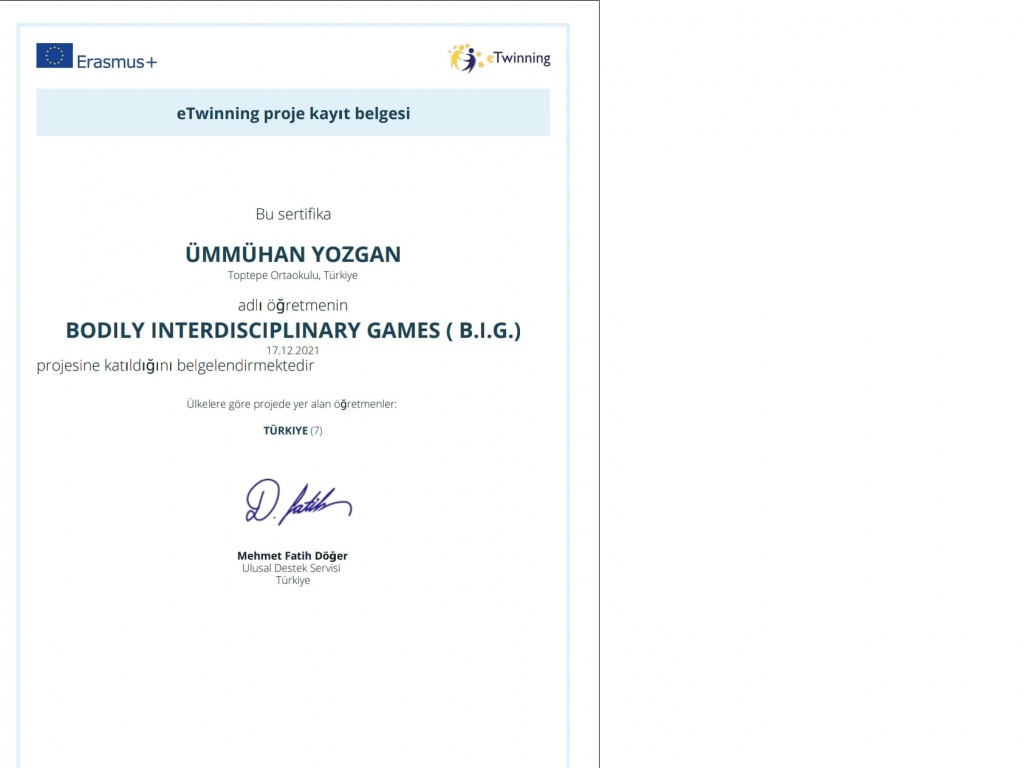The width and height of the screenshot is (1023, 768).
Task: Click the teacher count (7)
Action: (316, 431)
